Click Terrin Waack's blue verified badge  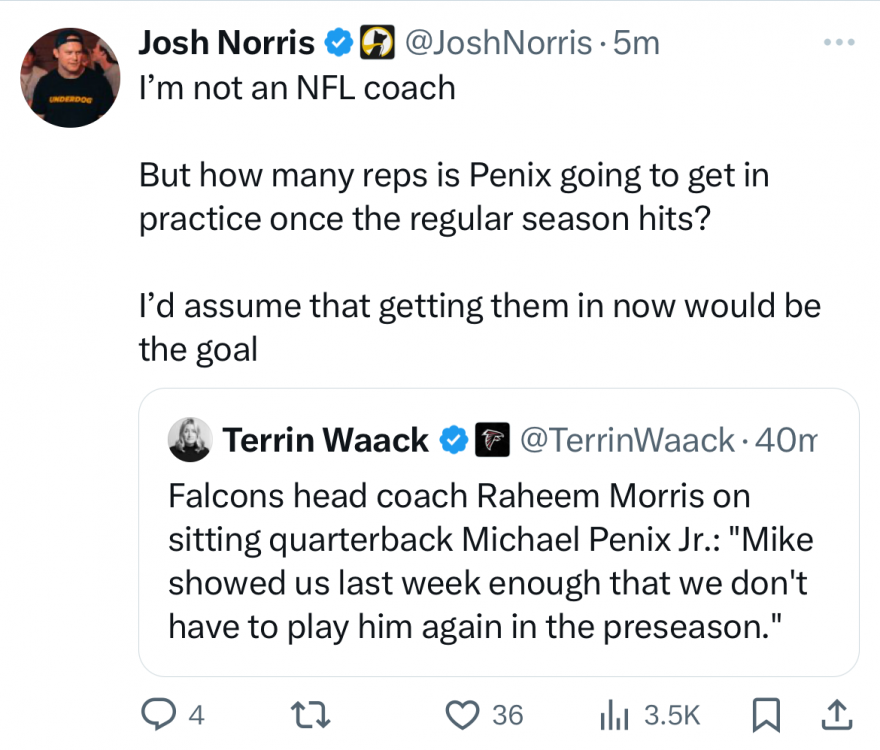(x=454, y=440)
